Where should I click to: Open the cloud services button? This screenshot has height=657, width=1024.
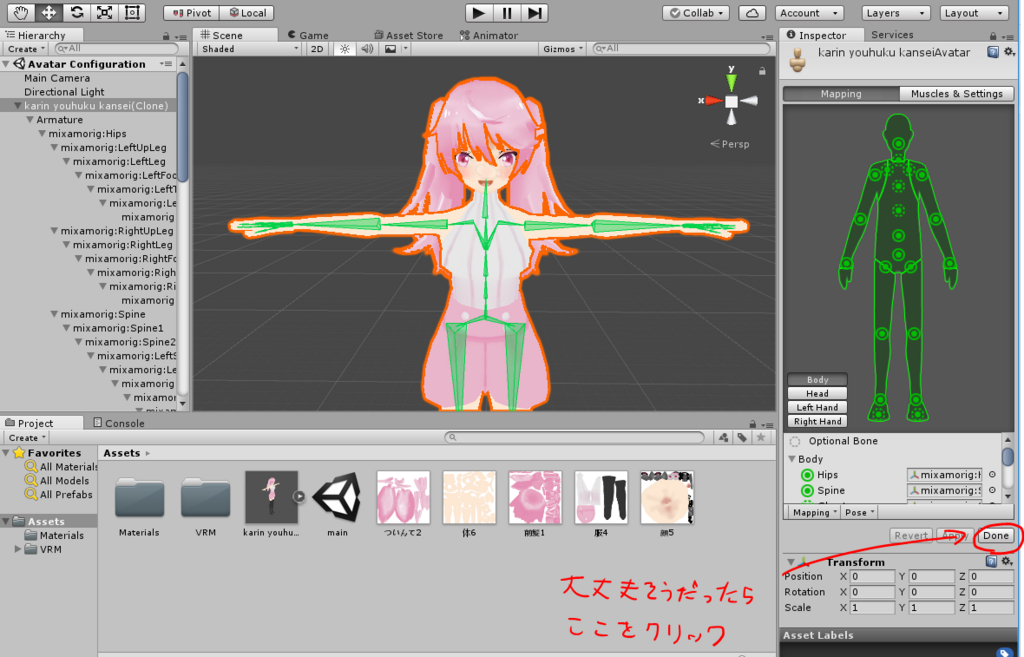coord(752,13)
